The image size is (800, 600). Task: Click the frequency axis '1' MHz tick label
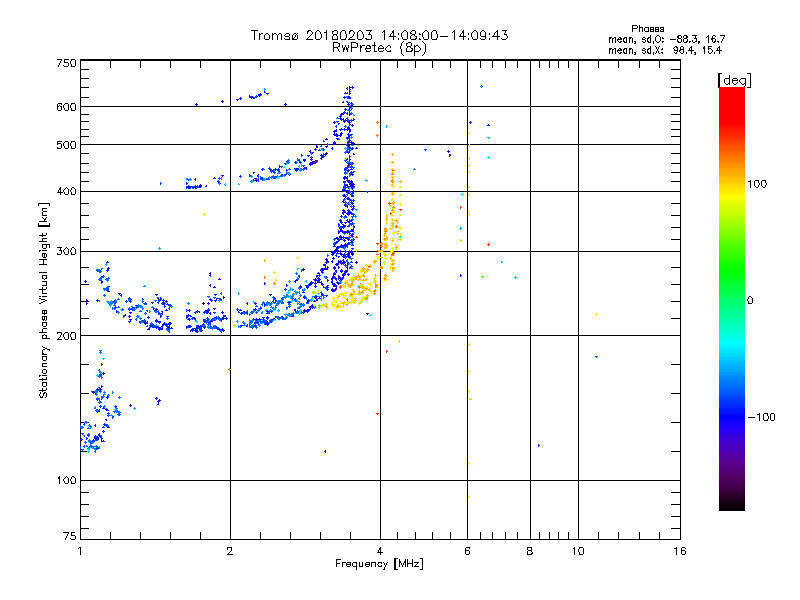[x=80, y=551]
